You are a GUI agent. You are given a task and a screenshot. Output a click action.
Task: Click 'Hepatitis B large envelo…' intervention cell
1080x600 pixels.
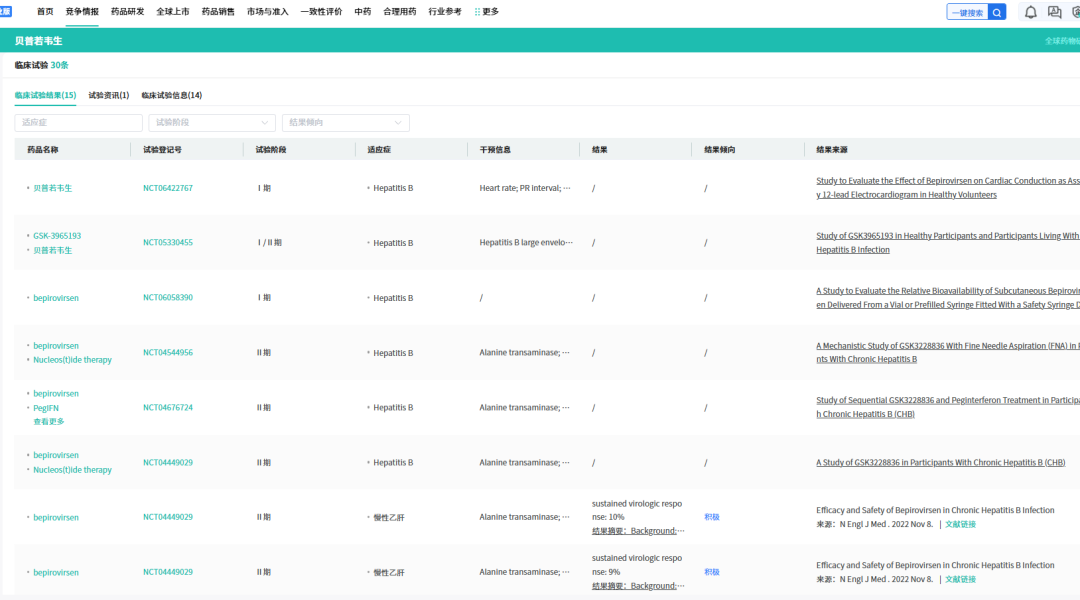click(x=526, y=242)
